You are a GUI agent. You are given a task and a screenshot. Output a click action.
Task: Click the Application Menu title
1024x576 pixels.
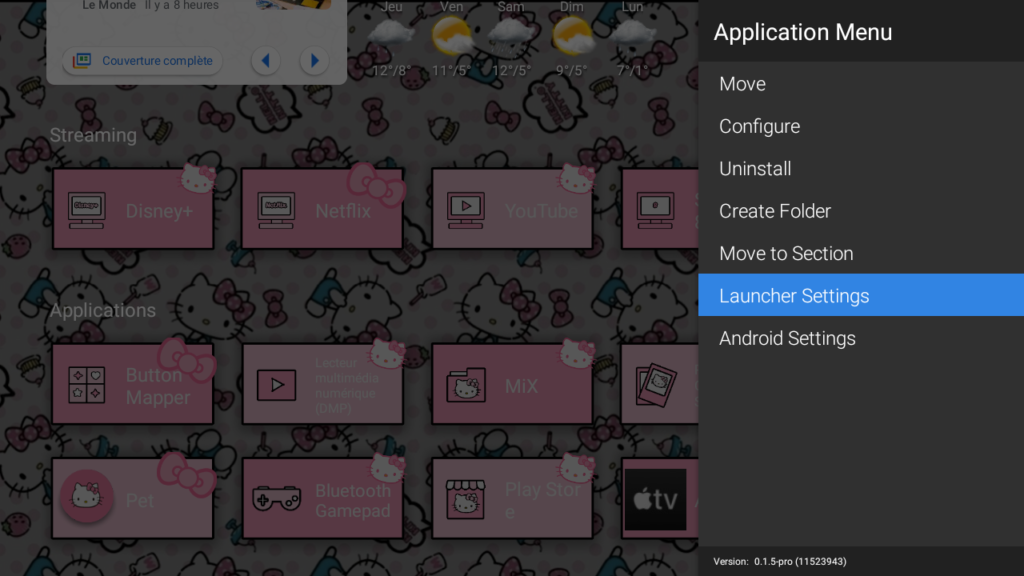[x=803, y=32]
